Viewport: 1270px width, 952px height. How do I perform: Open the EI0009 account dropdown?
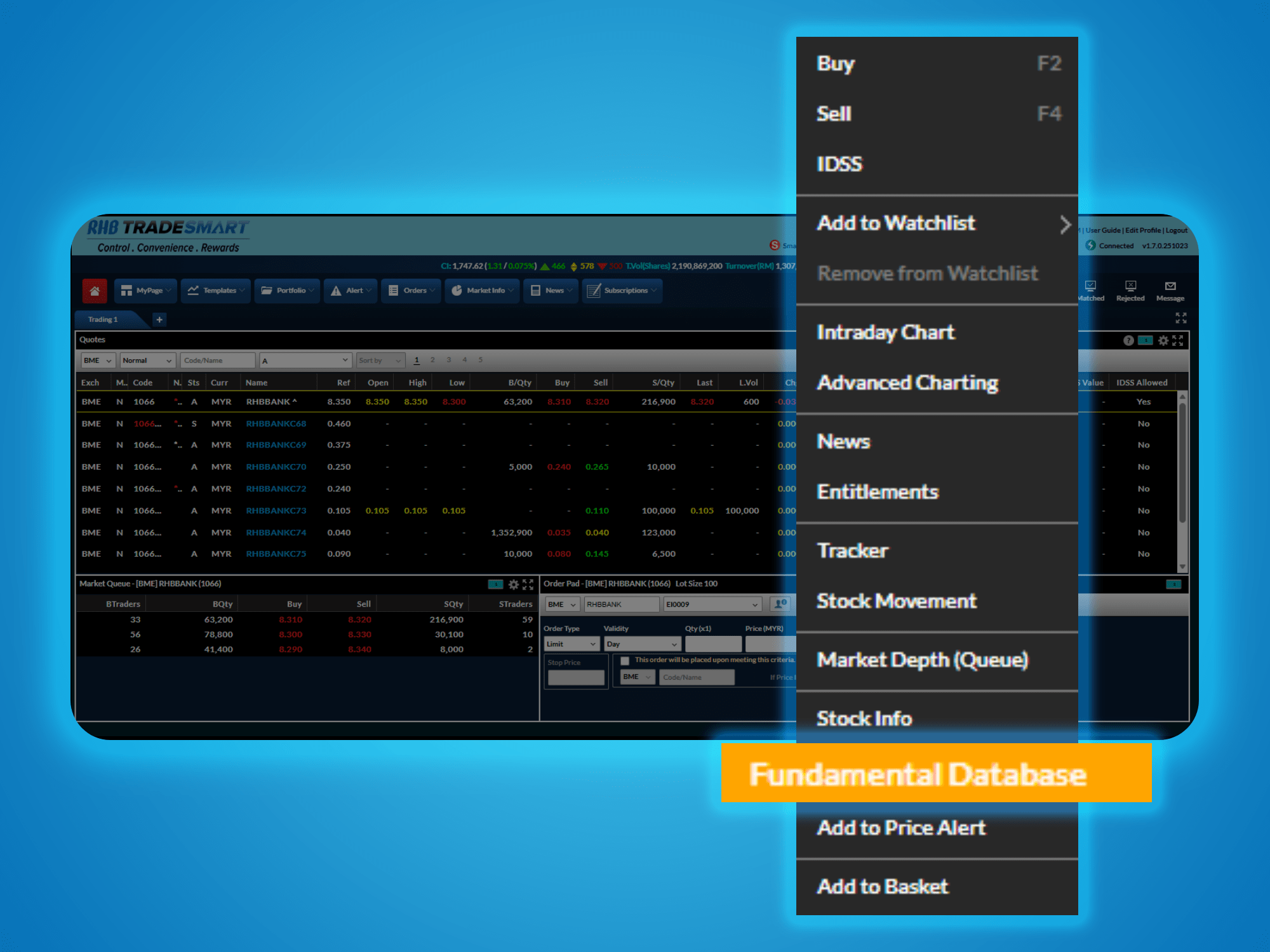712,604
